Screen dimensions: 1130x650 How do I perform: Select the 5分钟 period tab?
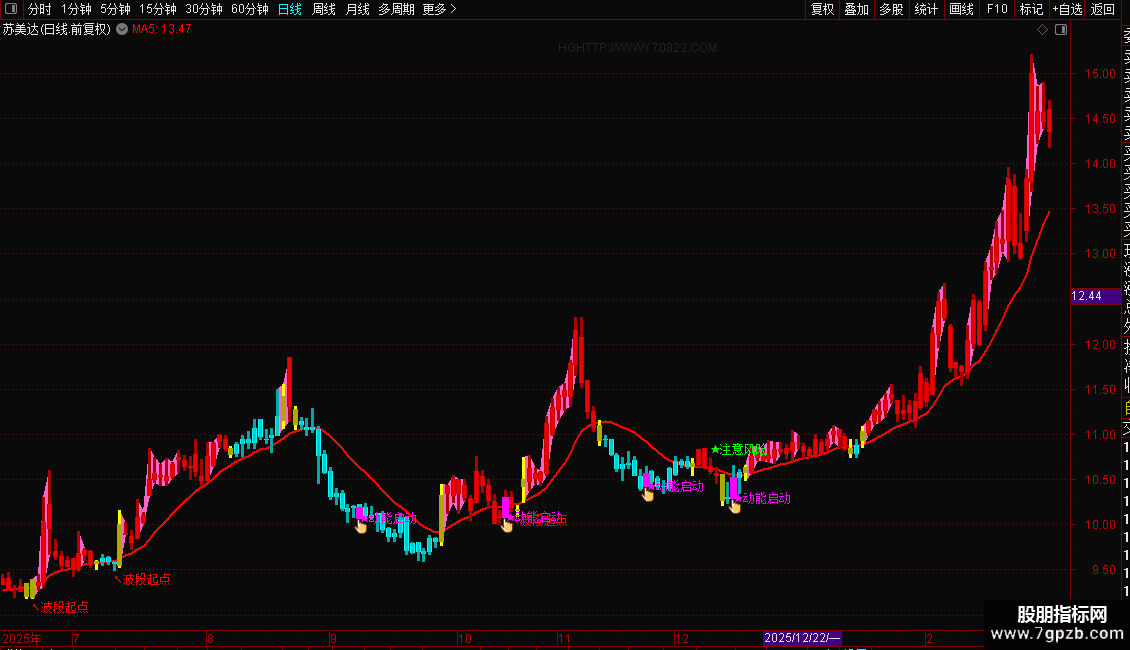coord(115,9)
